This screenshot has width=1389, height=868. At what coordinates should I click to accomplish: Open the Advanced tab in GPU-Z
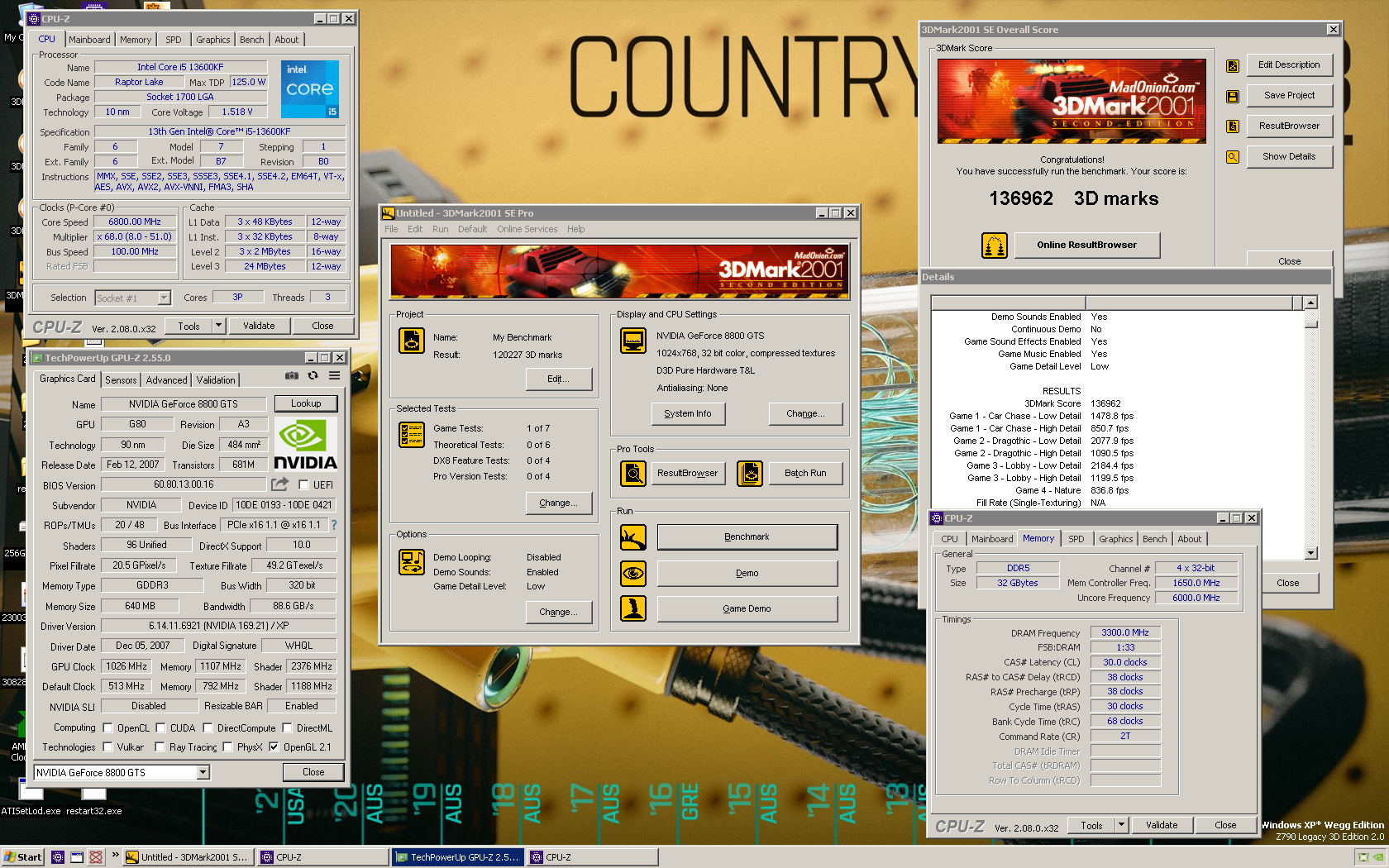tap(167, 380)
